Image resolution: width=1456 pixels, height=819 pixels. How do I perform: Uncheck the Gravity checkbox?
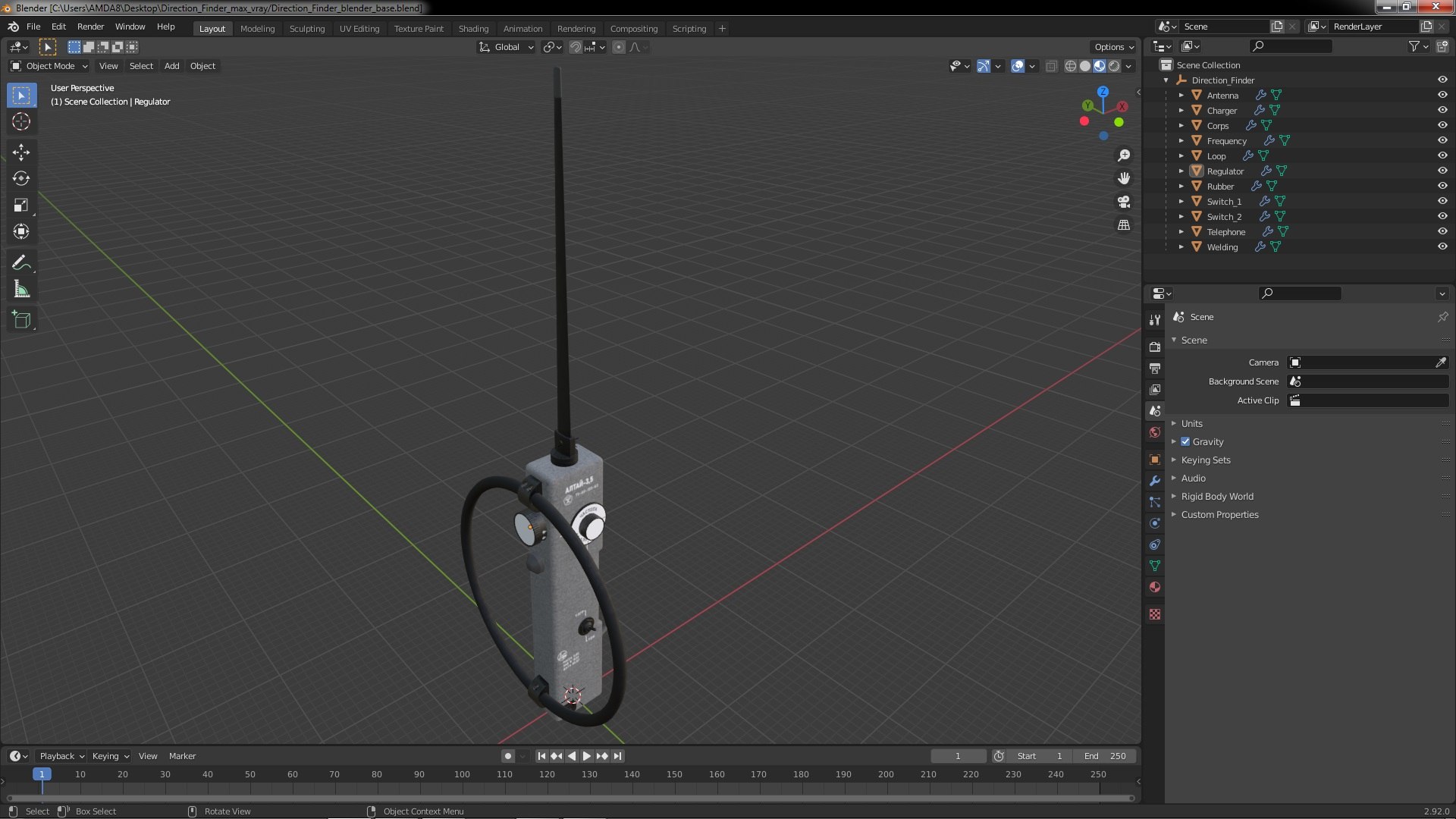point(1185,441)
